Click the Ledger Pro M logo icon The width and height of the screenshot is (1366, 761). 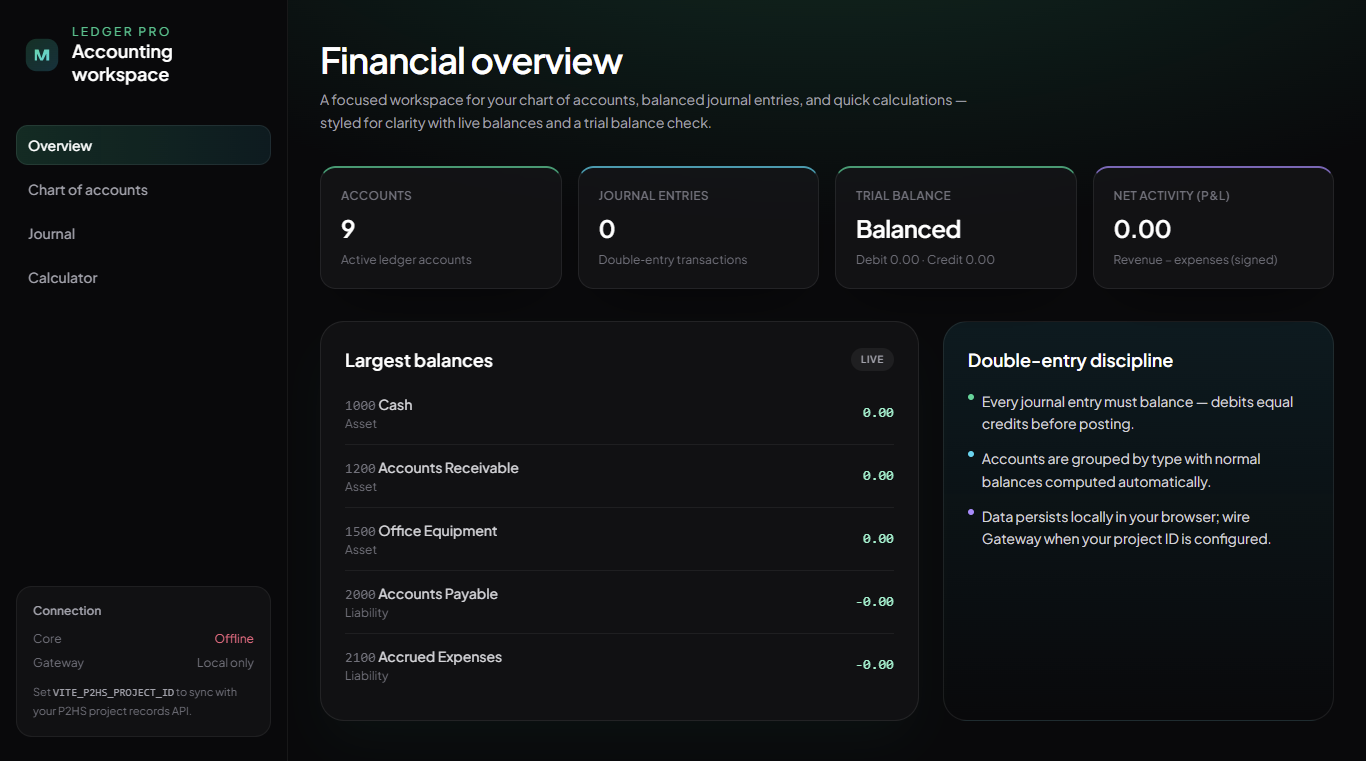42,55
